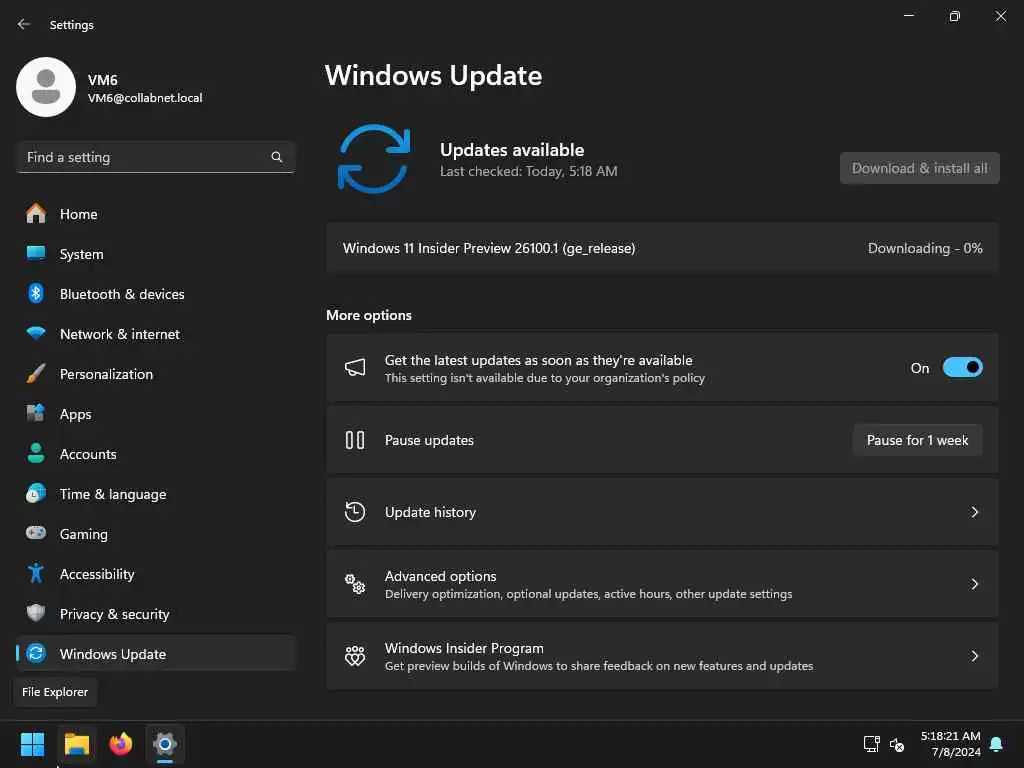Click the Accounts person icon
The width and height of the screenshot is (1024, 768).
tap(36, 453)
